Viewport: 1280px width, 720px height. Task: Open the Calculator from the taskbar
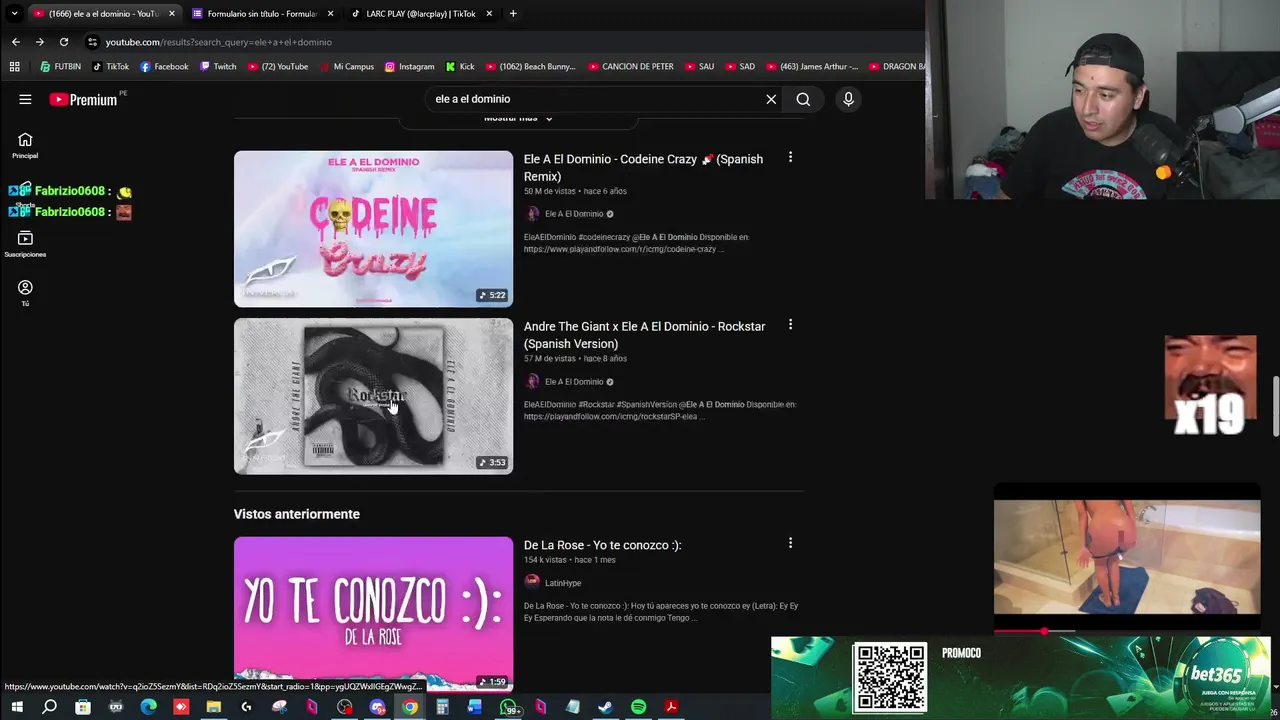click(442, 707)
